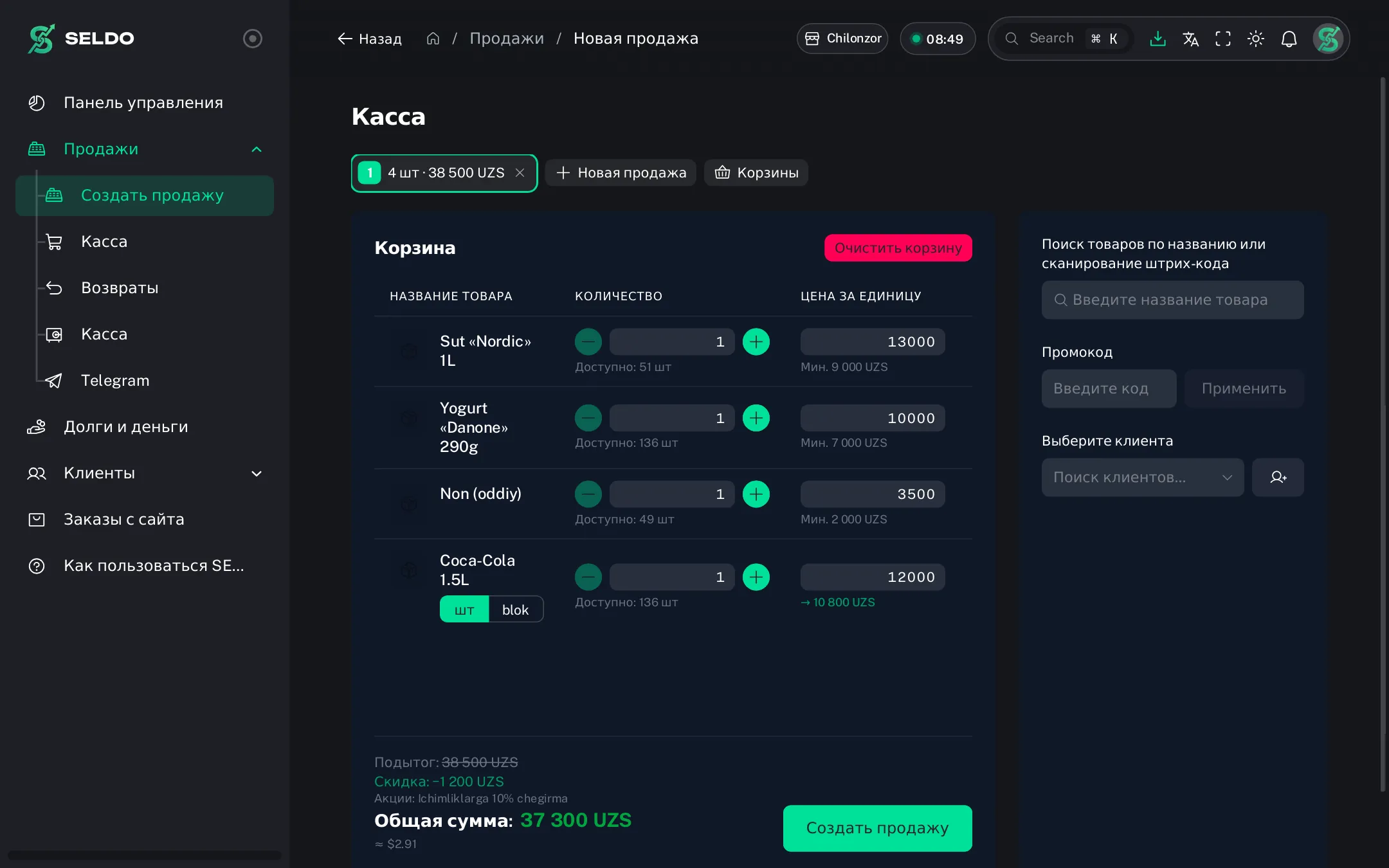The width and height of the screenshot is (1389, 868).
Task: Open the Chilonzor store selector
Action: click(842, 39)
